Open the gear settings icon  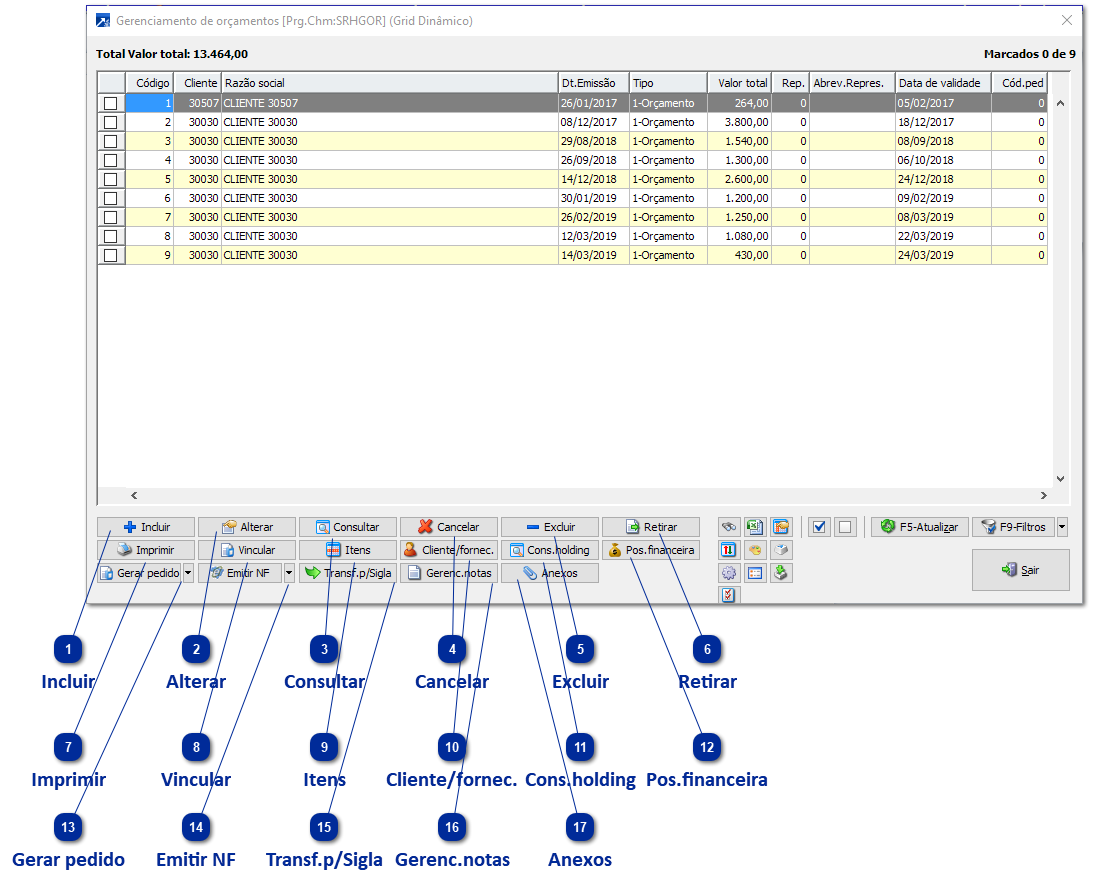pyautogui.click(x=729, y=573)
